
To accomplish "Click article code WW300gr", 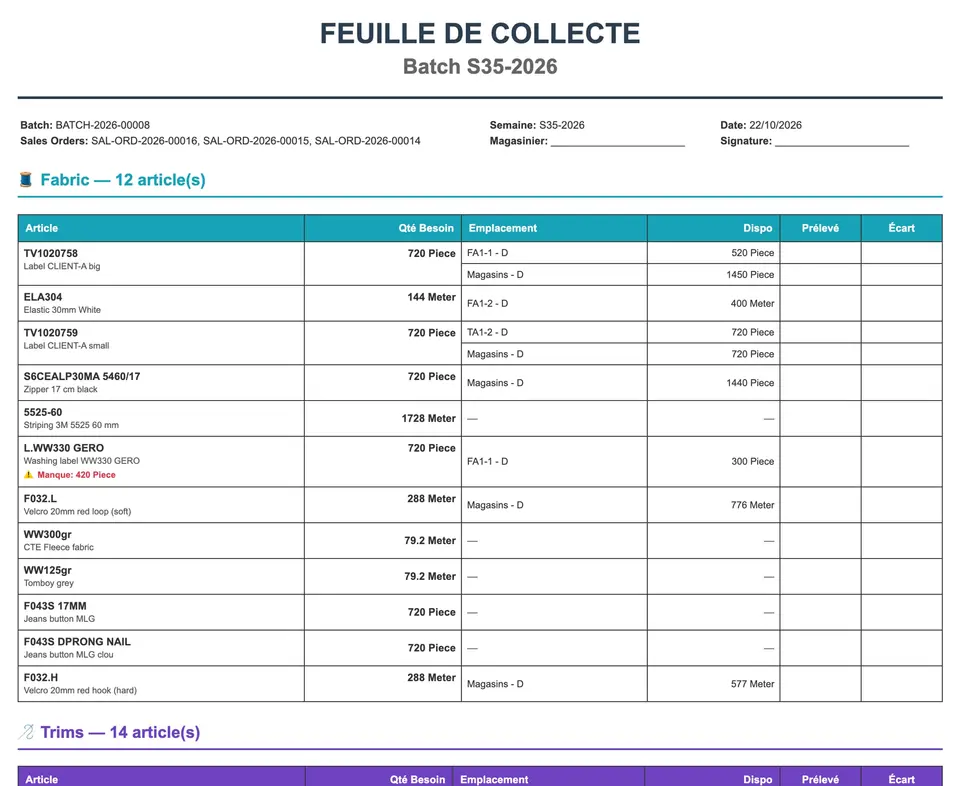I will point(48,534).
